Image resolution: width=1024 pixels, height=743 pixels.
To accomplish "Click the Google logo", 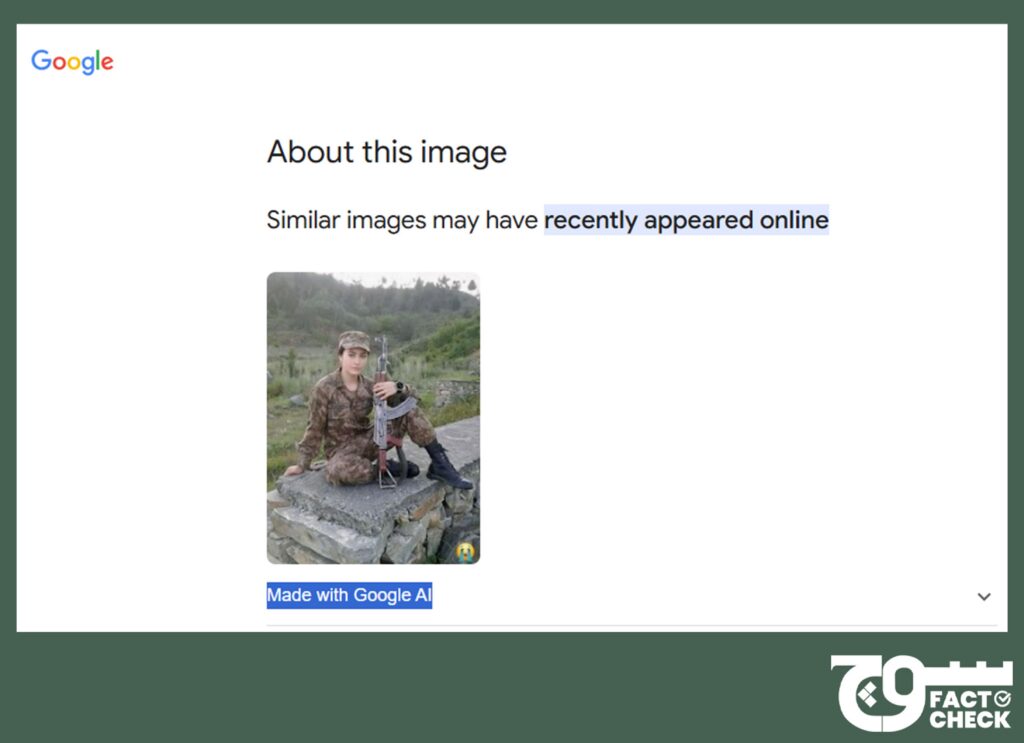I will click(72, 62).
